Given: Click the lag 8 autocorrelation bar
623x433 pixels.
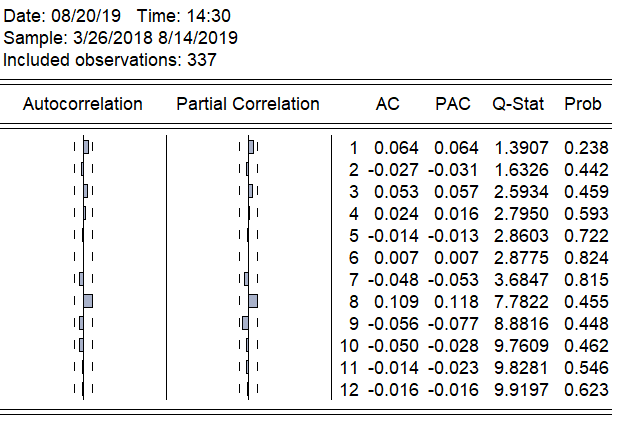Looking at the screenshot, I should point(88,300).
